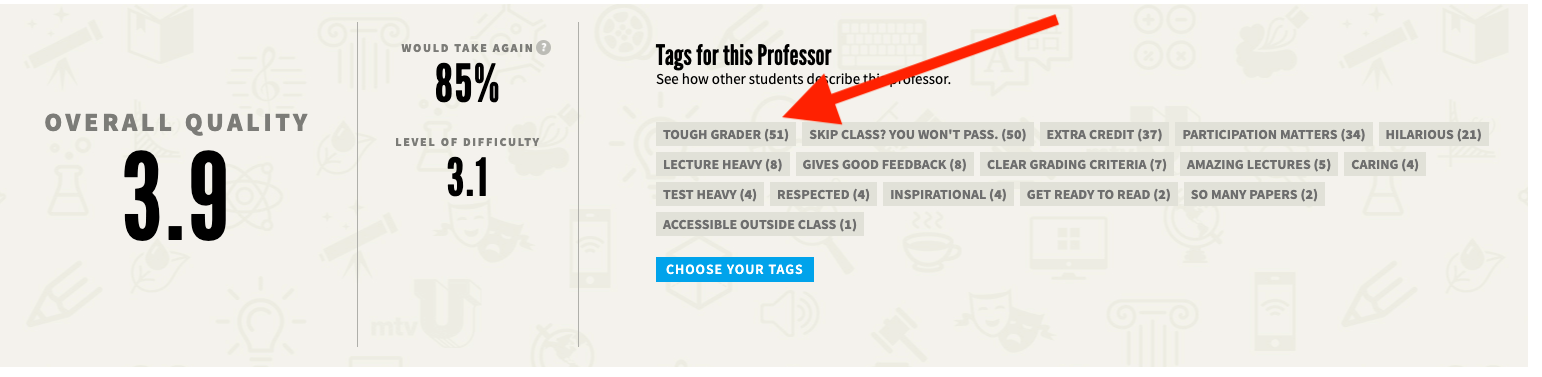Click the Hilarious (21) tag

coord(1433,134)
